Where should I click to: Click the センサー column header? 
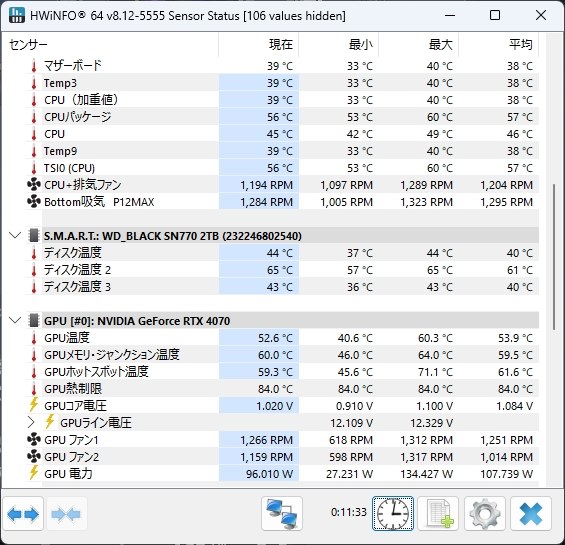point(110,45)
